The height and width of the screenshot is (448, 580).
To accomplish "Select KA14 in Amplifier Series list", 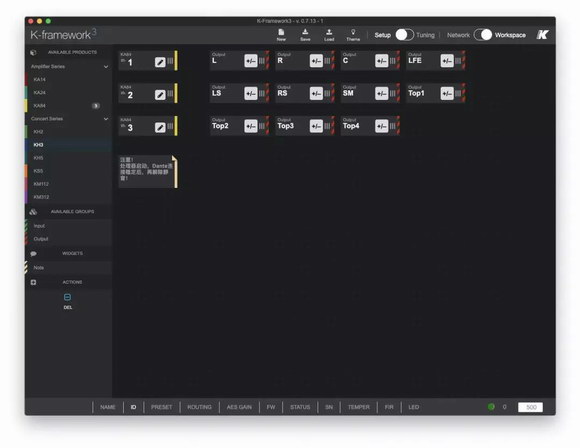I will [x=69, y=80].
